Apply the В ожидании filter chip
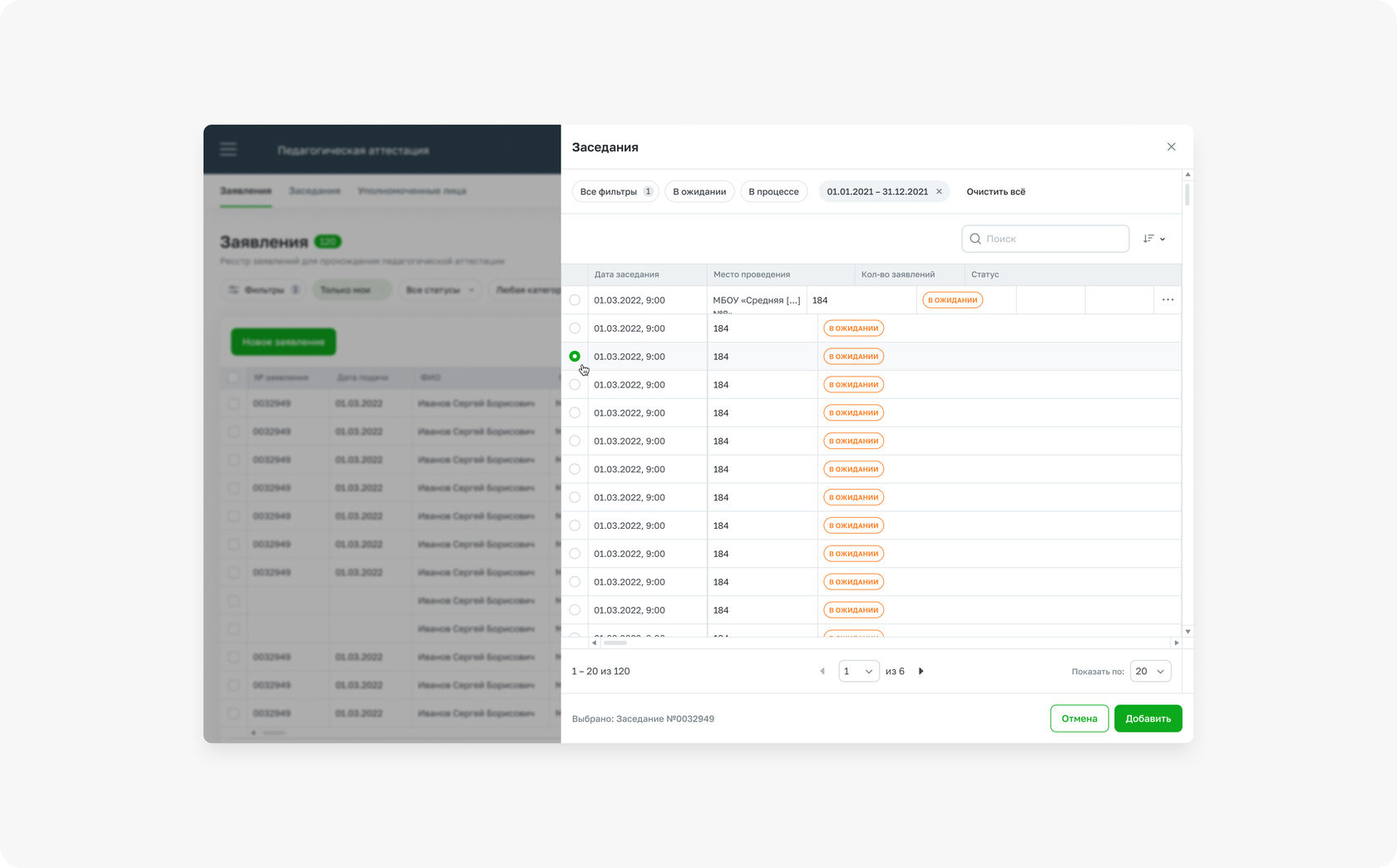The width and height of the screenshot is (1397, 868). (699, 192)
